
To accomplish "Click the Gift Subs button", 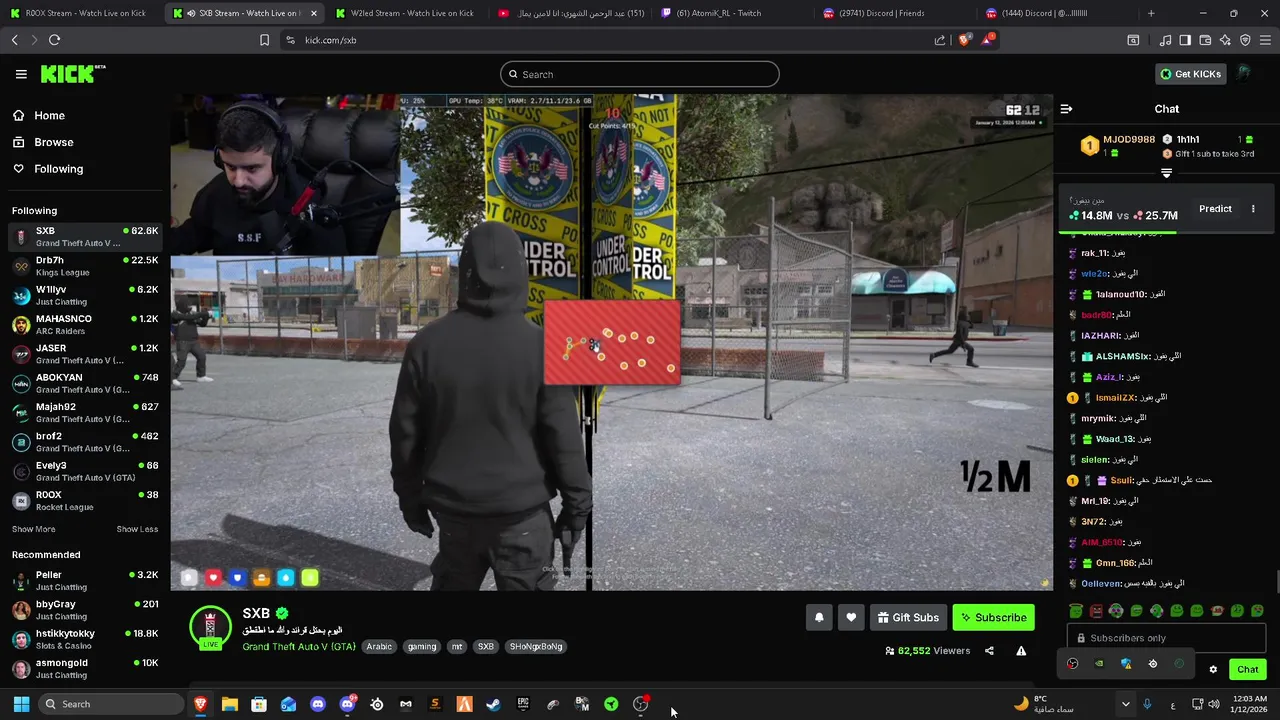I will click(908, 617).
